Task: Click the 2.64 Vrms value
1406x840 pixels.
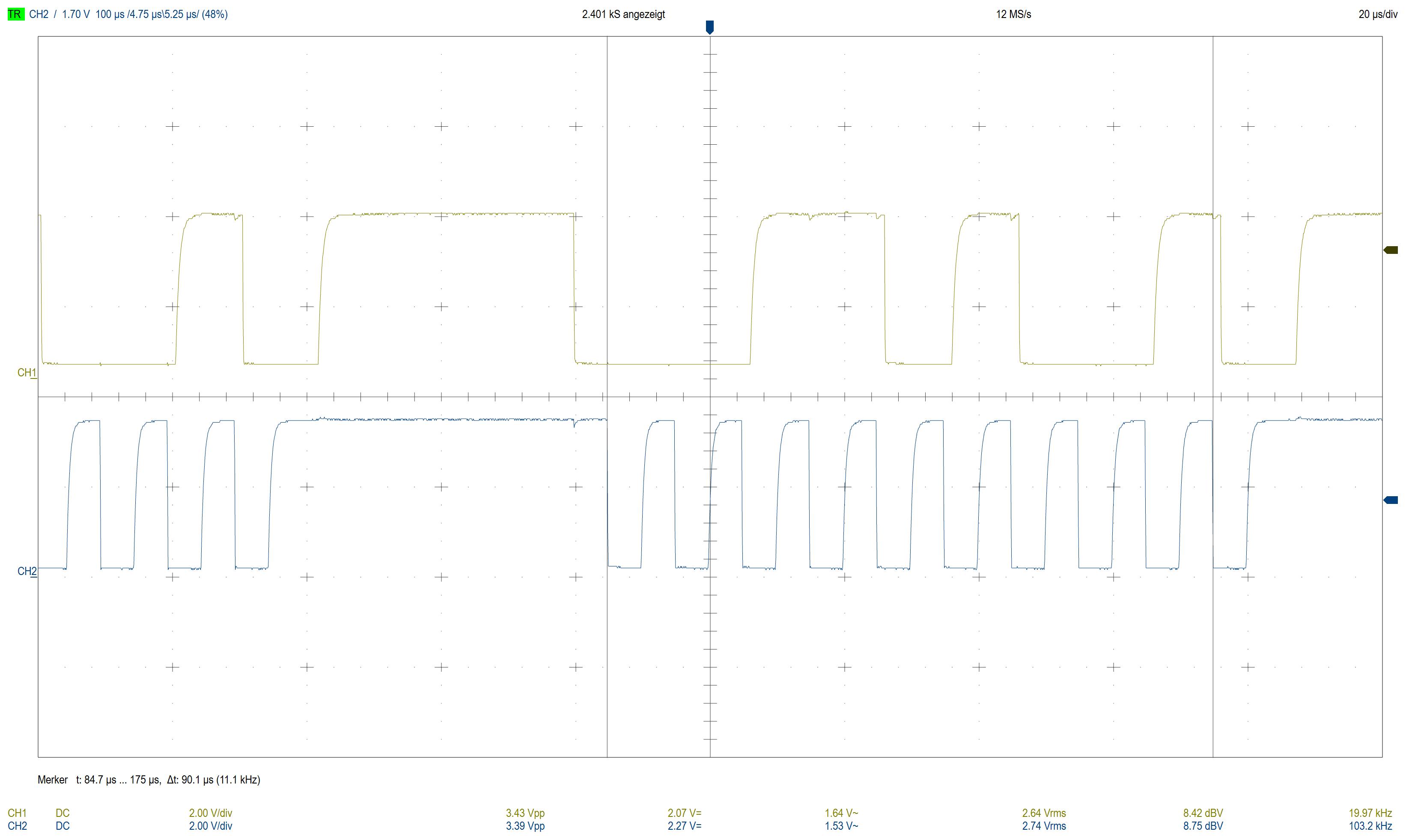Action: [1044, 813]
